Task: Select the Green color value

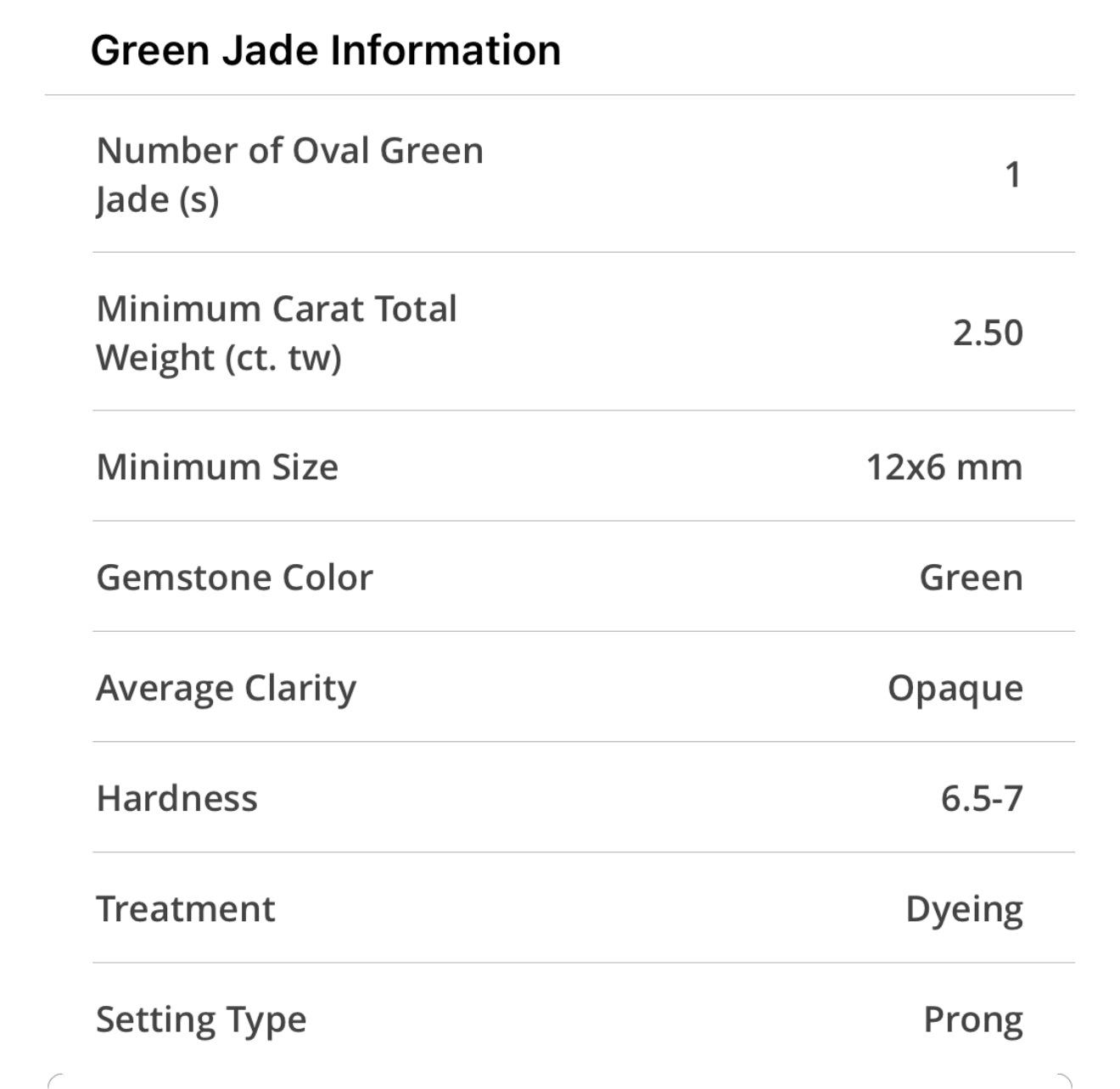Action: [971, 578]
